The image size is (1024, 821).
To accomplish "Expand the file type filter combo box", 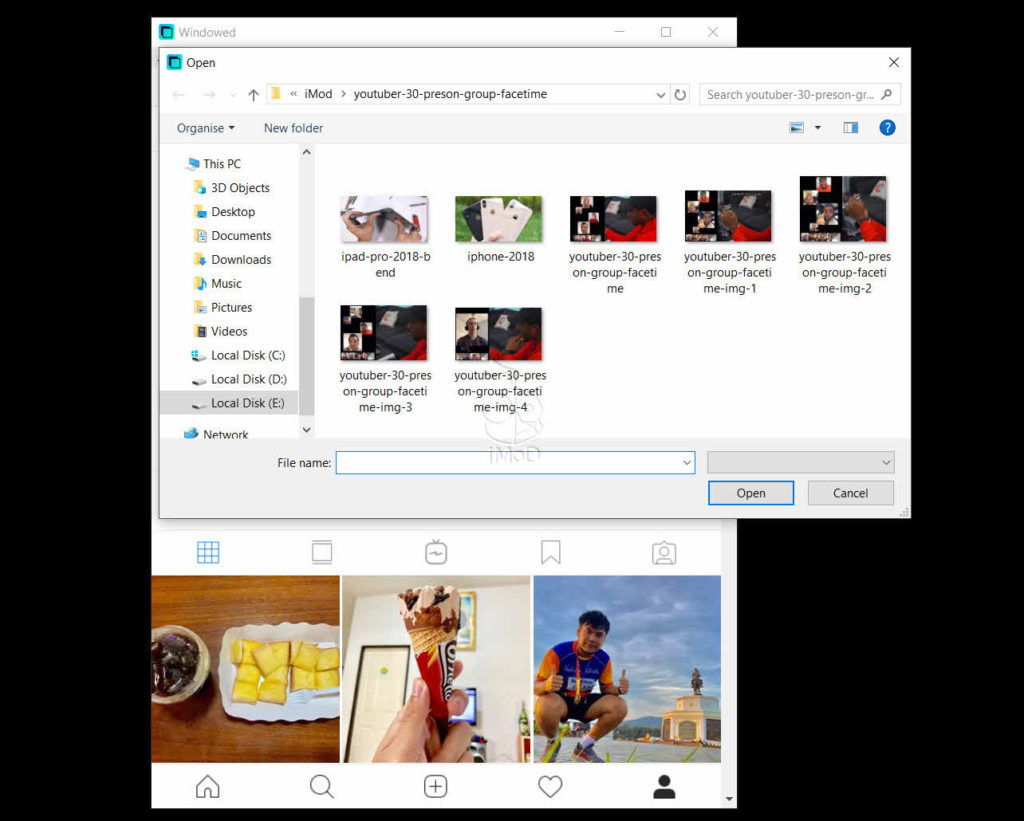I will pyautogui.click(x=800, y=463).
